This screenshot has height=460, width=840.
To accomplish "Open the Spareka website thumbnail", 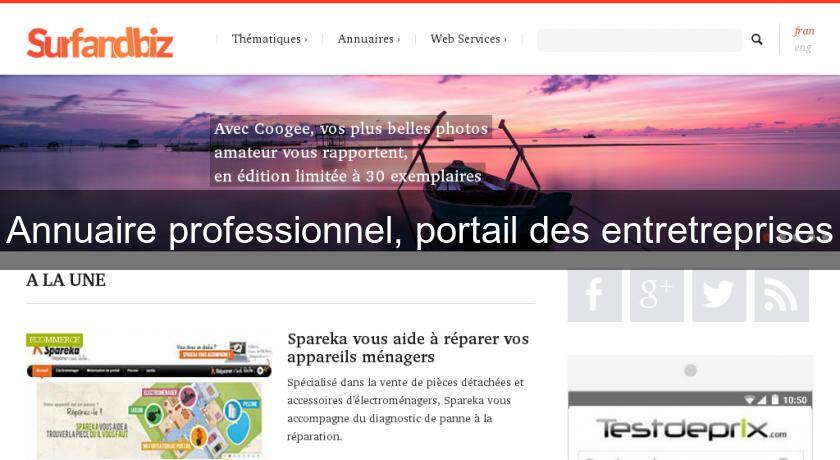I will click(x=149, y=396).
